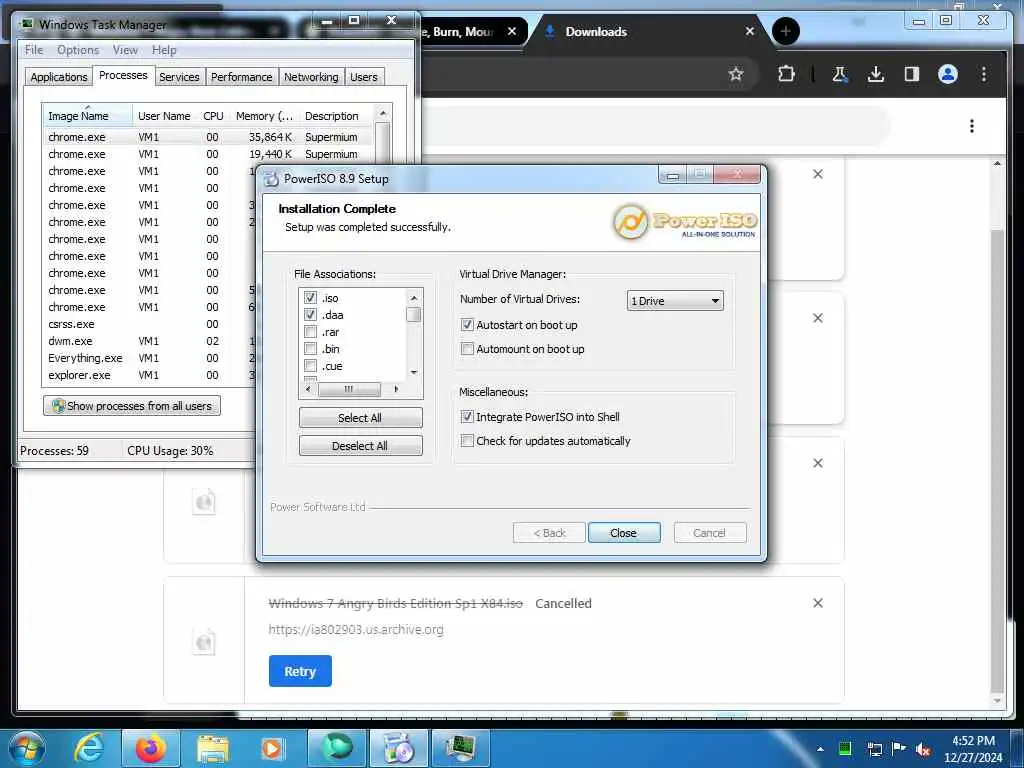Uncheck the .daa file association
1024x768 pixels.
point(310,315)
